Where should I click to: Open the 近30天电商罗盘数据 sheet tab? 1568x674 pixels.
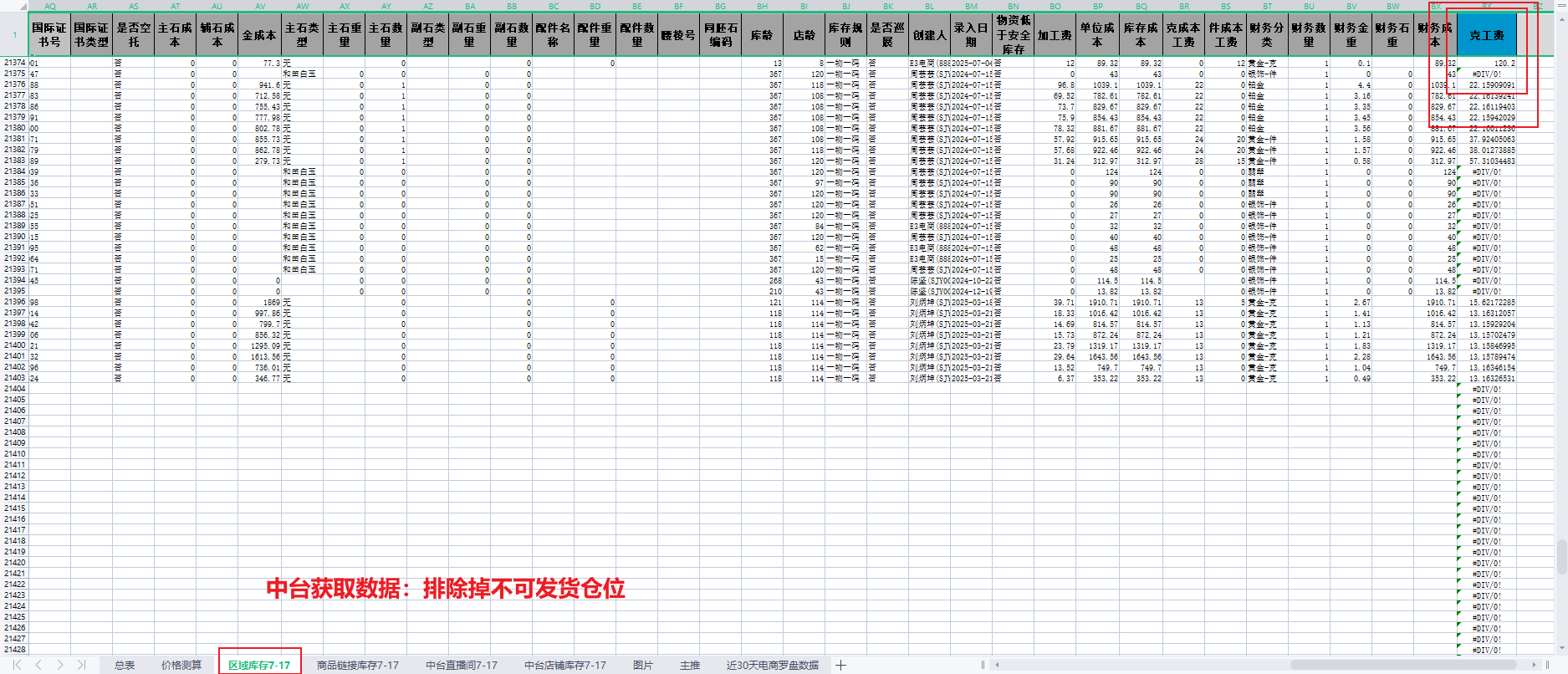(x=772, y=666)
